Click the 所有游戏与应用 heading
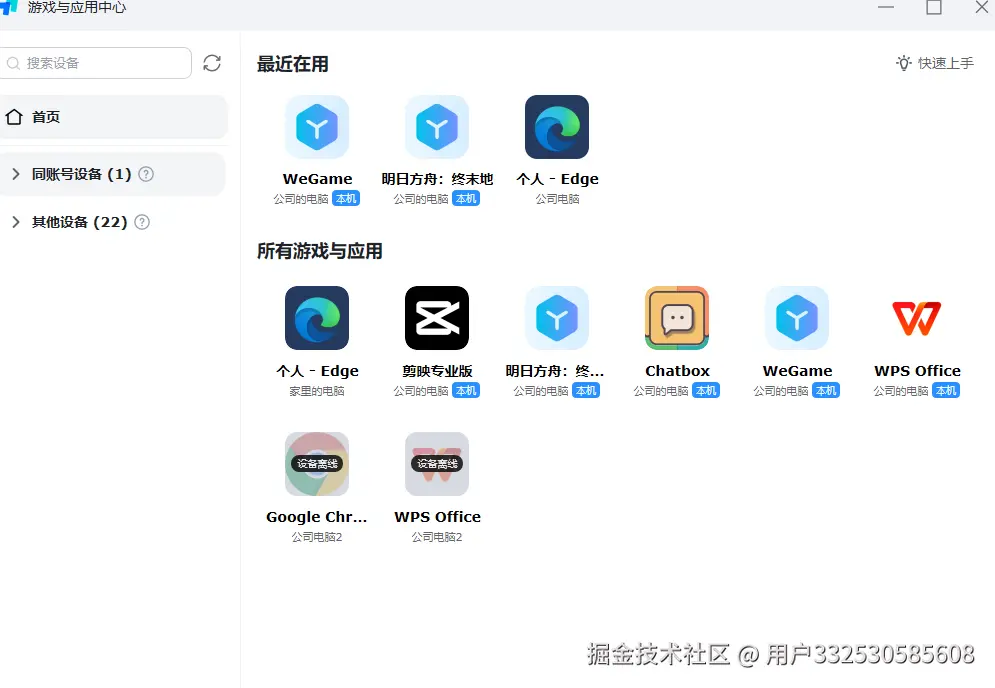995x688 pixels. tap(319, 251)
